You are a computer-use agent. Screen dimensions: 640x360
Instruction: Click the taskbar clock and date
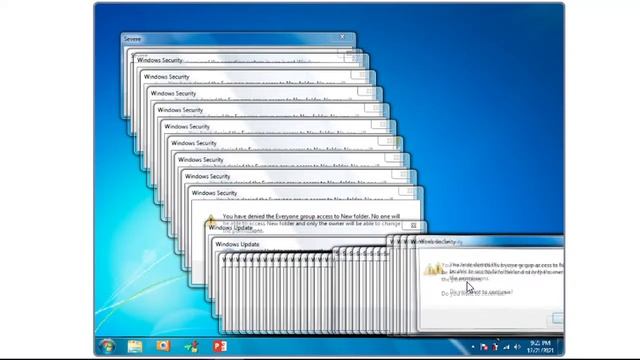pos(540,347)
